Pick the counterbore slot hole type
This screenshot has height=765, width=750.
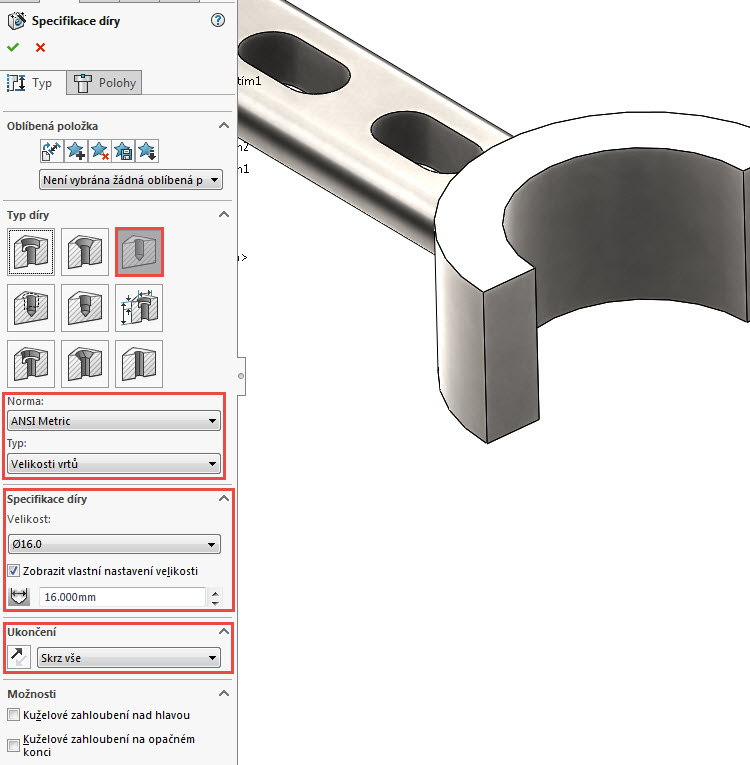(31, 362)
